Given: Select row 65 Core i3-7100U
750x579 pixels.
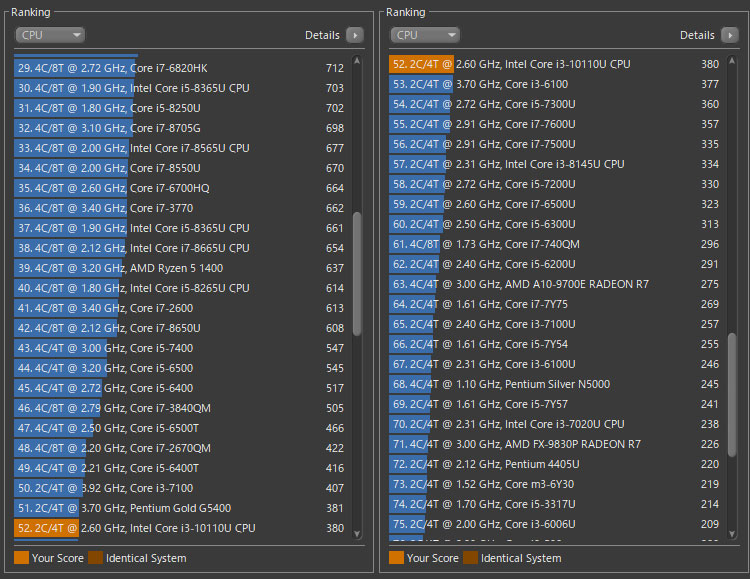Looking at the screenshot, I should coord(557,324).
